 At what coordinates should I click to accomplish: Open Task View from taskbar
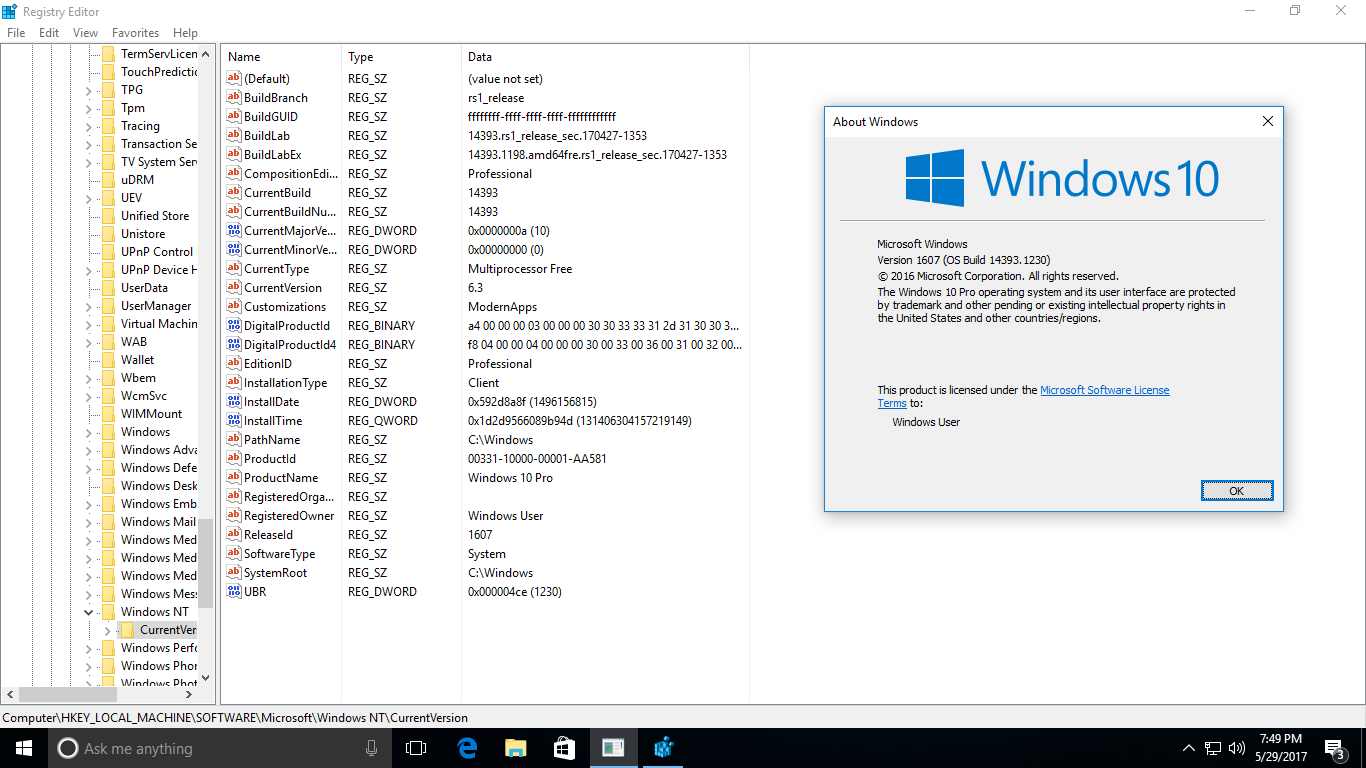(x=416, y=748)
